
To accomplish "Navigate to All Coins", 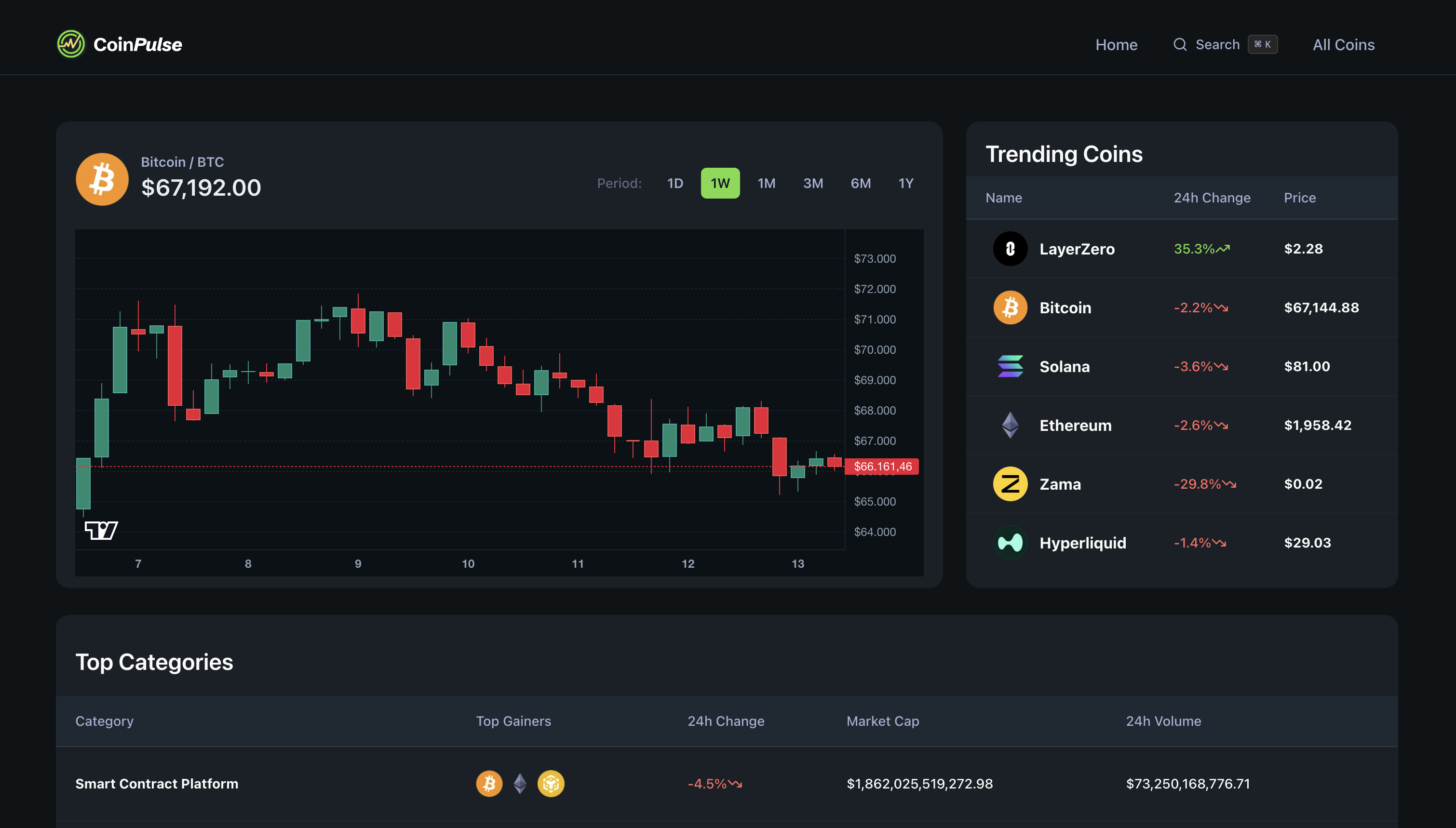I will (1343, 44).
